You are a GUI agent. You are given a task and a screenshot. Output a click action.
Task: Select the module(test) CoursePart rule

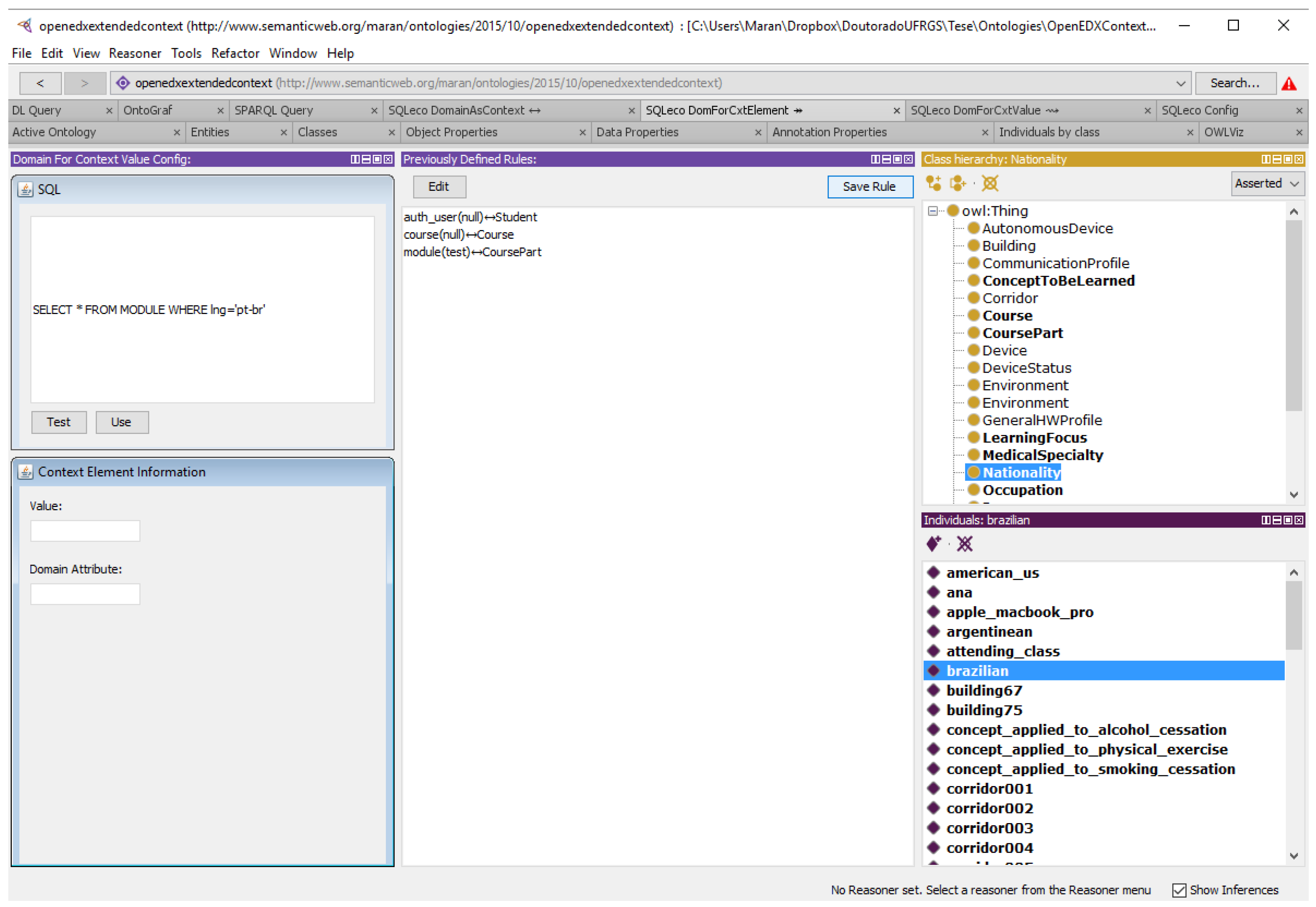tap(472, 252)
